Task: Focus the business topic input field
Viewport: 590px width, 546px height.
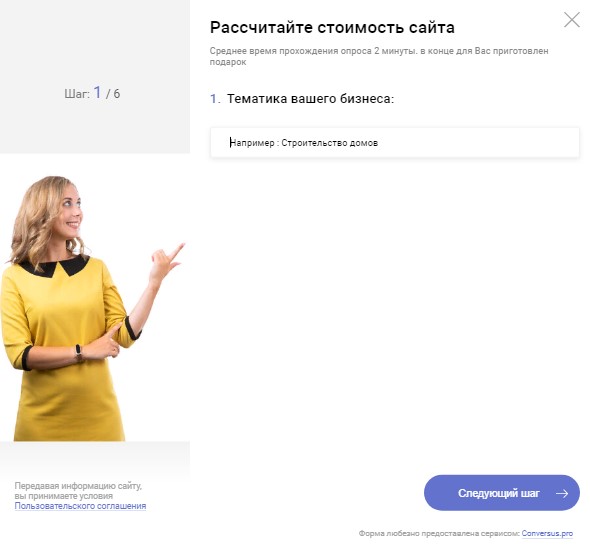Action: 395,143
